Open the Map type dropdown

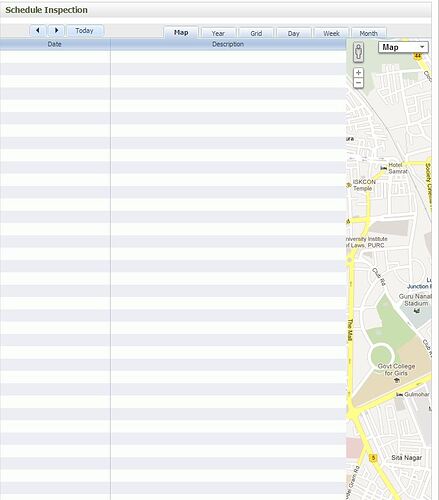pos(403,47)
